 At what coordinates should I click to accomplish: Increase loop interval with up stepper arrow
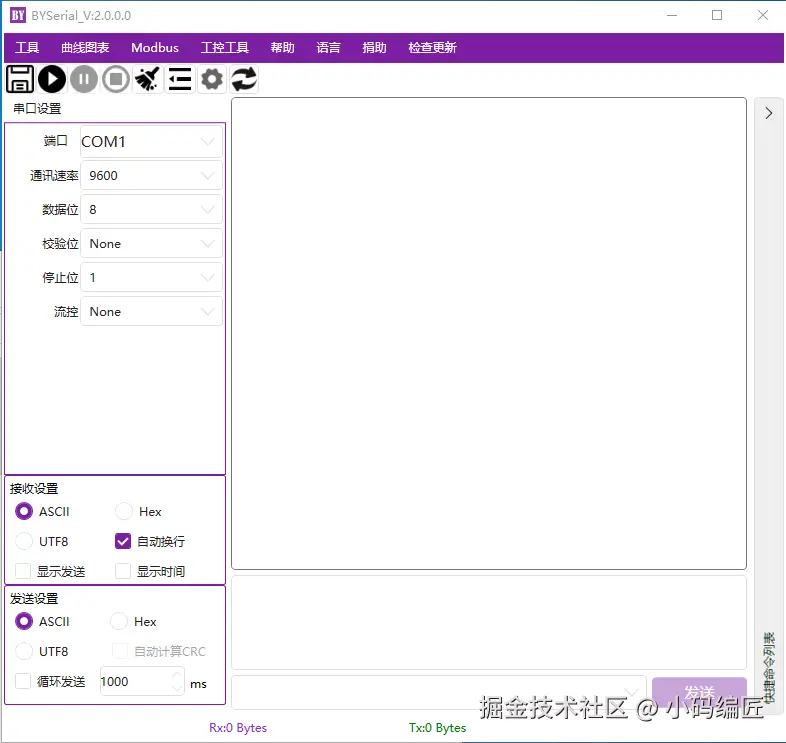pos(177,675)
